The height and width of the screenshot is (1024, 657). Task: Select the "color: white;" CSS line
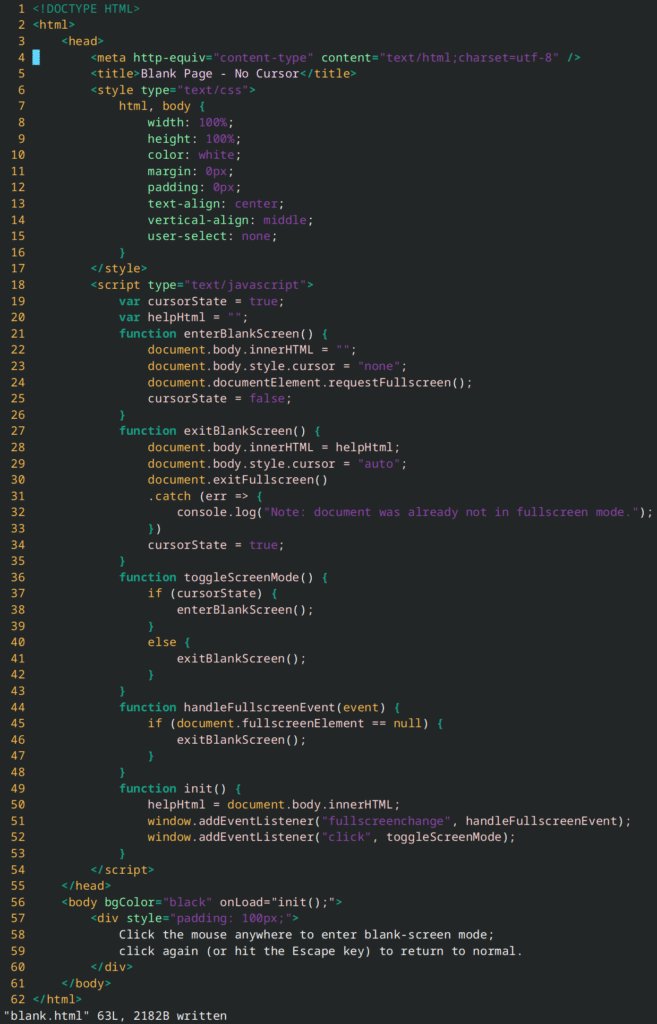point(194,155)
